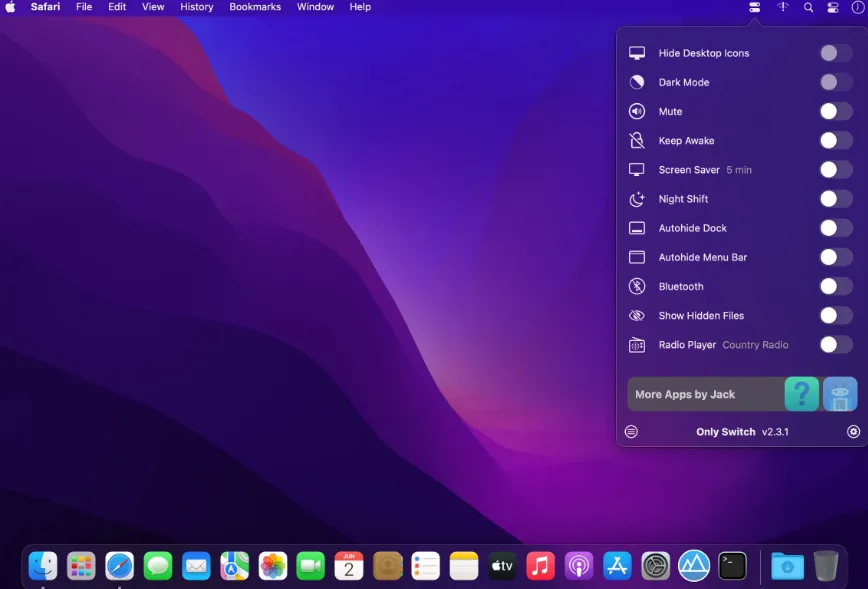This screenshot has height=589, width=868.
Task: Open the Help menu
Action: click(360, 7)
